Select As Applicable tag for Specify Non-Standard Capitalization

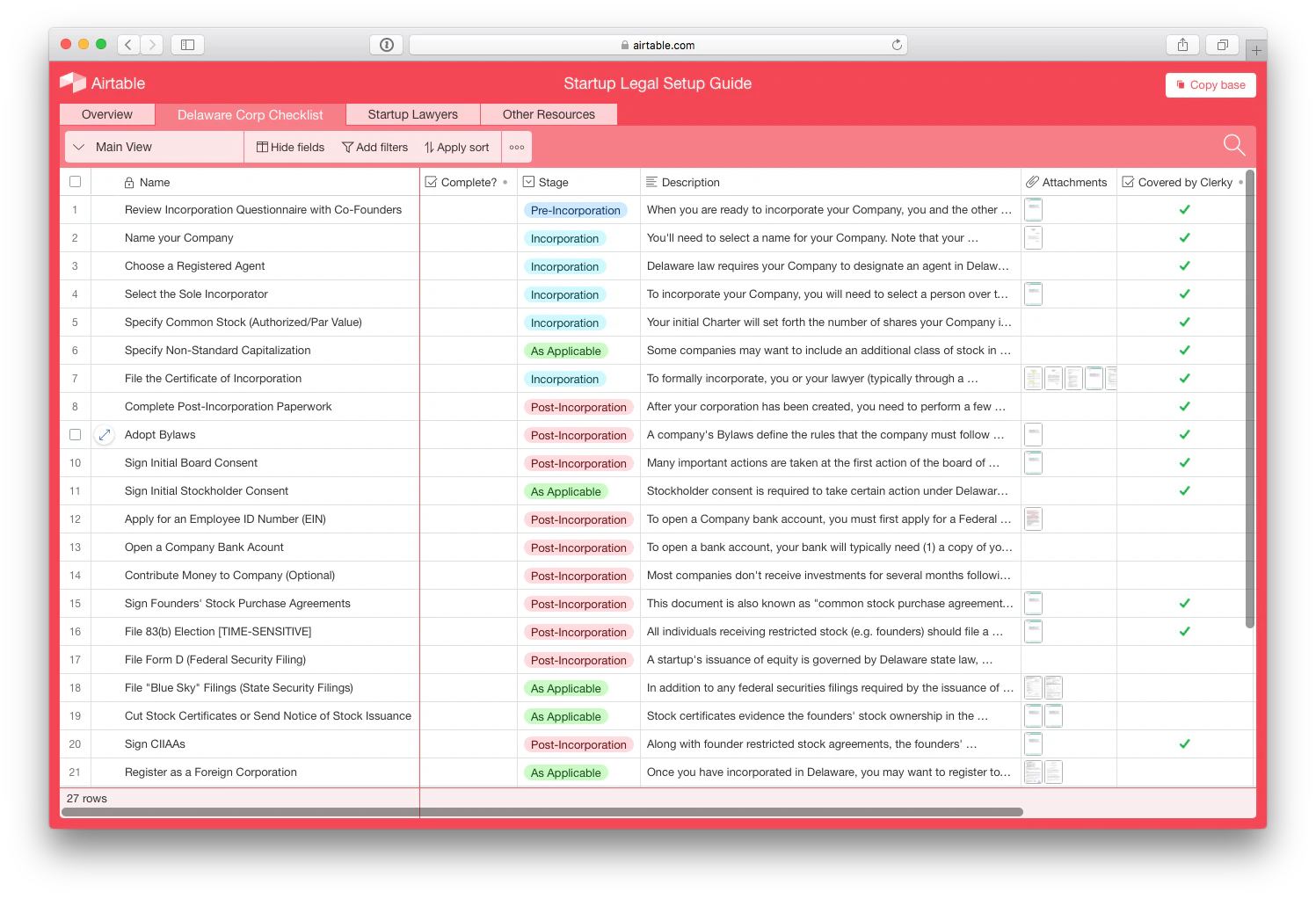(x=566, y=351)
